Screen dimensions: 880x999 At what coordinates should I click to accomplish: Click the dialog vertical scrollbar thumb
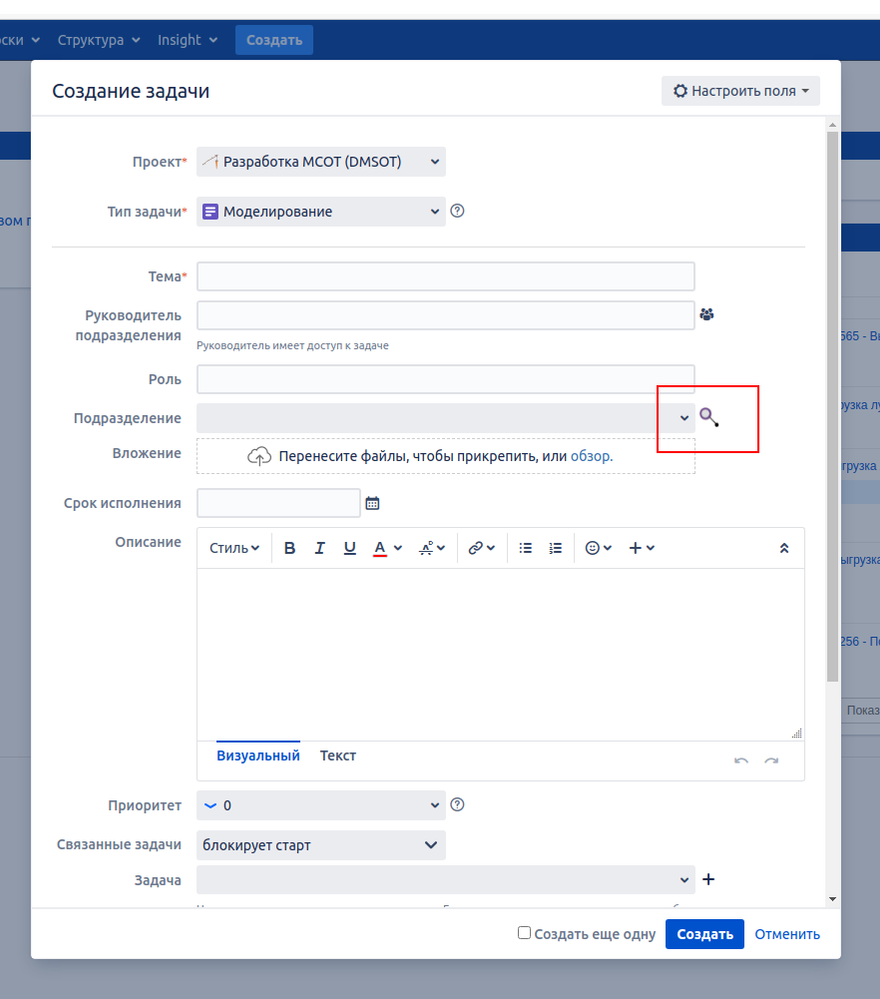[832, 406]
